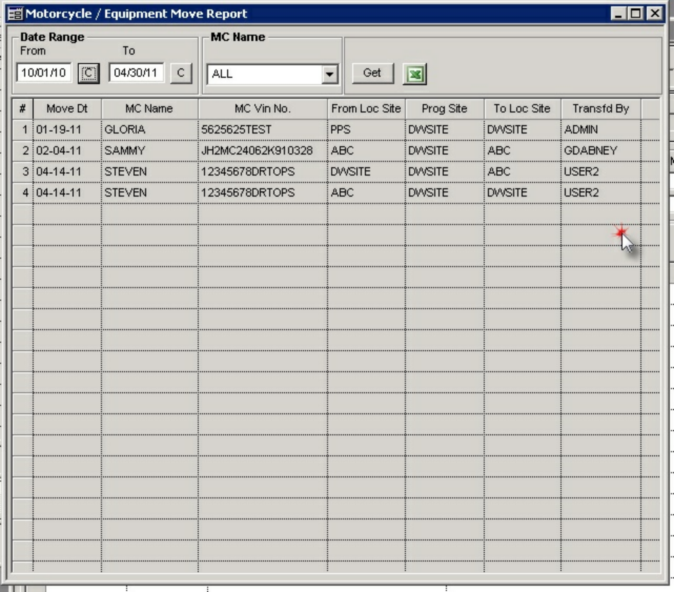This screenshot has width=674, height=592.
Task: Click the window icon in title bar
Action: 14,14
